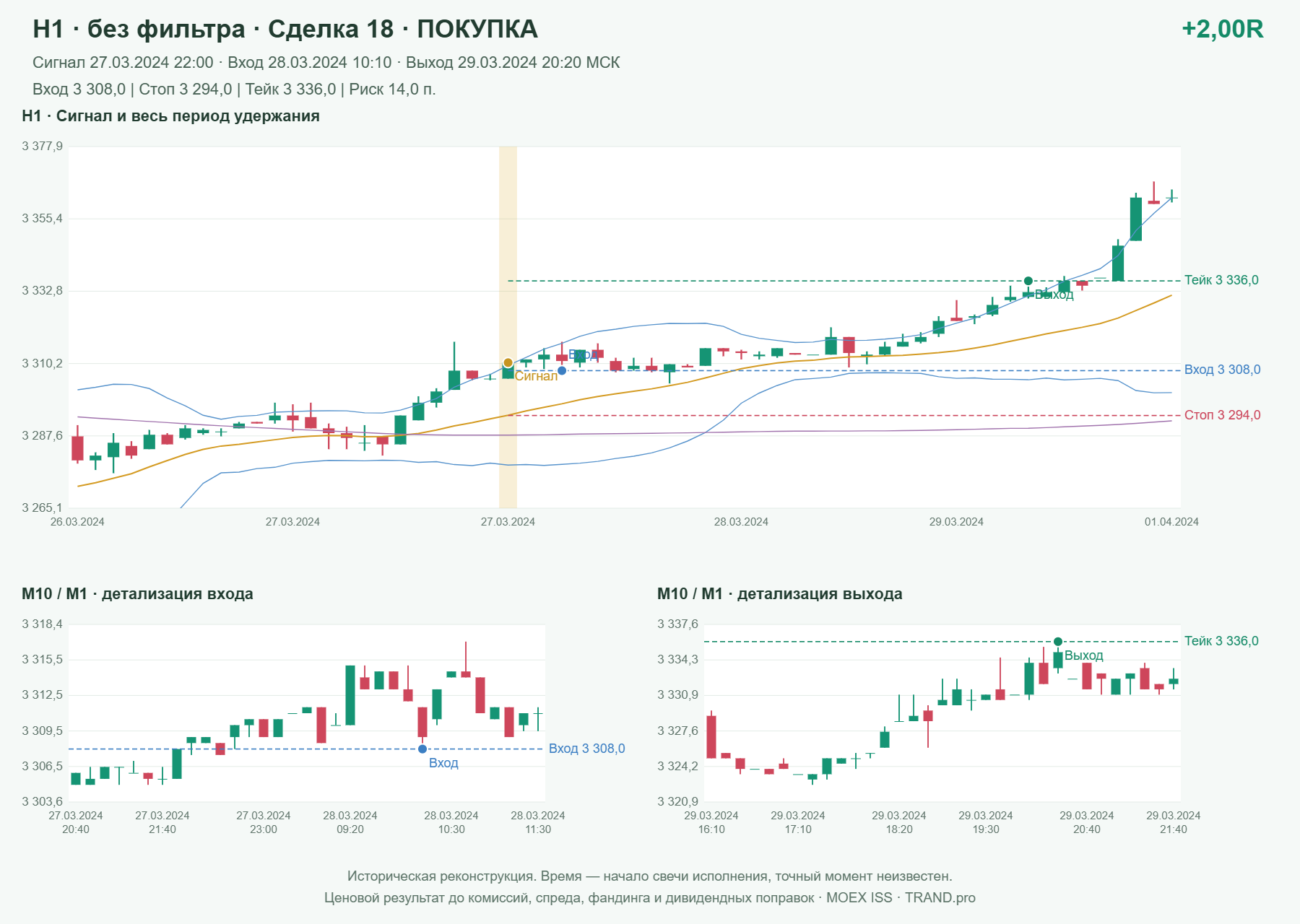Viewport: 1300px width, 924px height.
Task: Click the highlighted signal candle band on H1 chart
Action: (x=508, y=327)
